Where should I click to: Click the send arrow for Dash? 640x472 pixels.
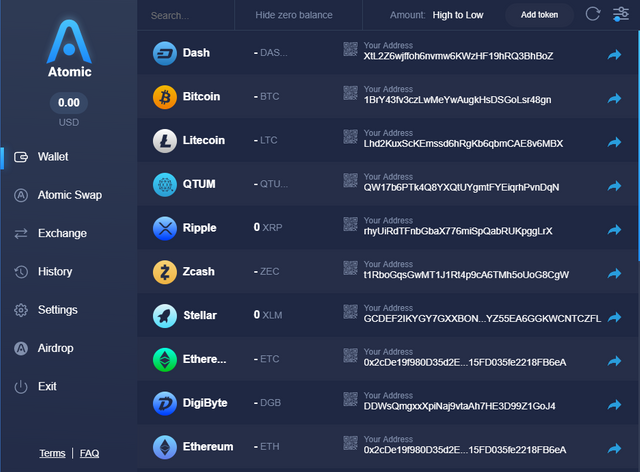click(614, 55)
